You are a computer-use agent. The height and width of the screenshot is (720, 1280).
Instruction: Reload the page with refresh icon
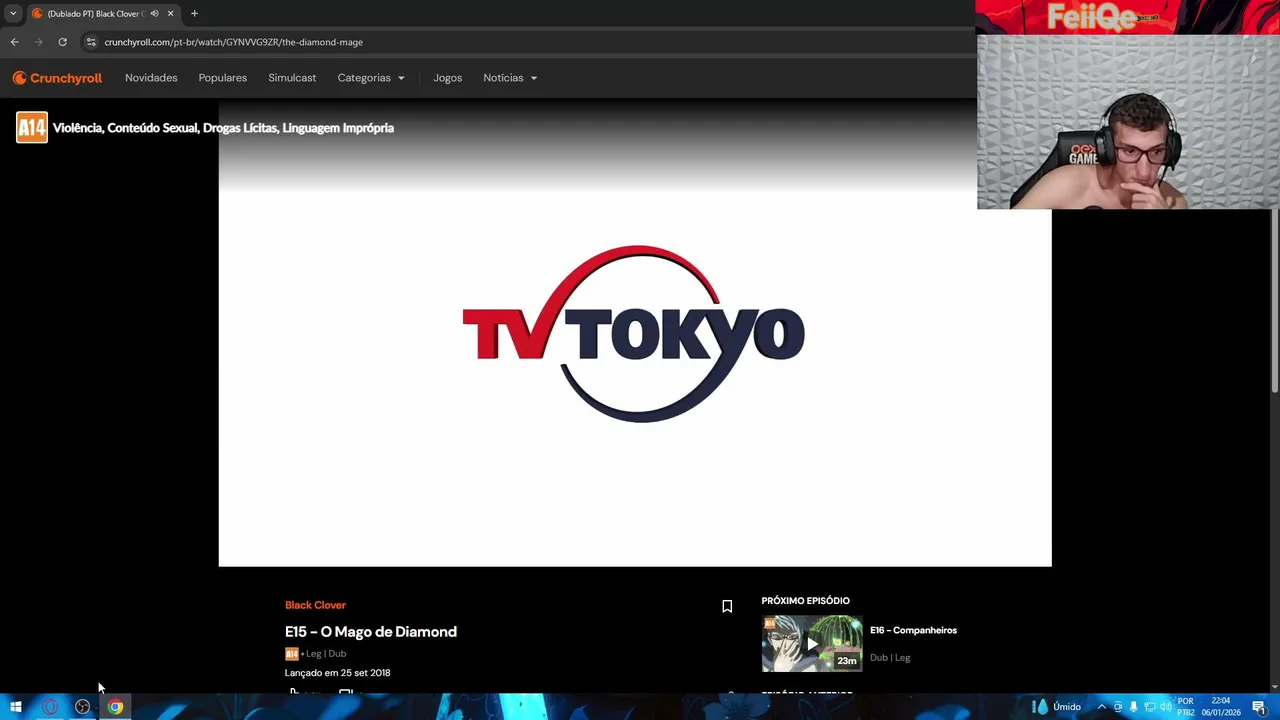point(62,42)
